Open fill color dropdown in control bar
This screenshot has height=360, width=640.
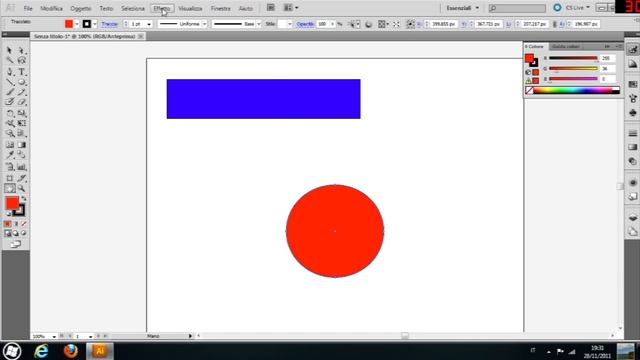pyautogui.click(x=76, y=24)
